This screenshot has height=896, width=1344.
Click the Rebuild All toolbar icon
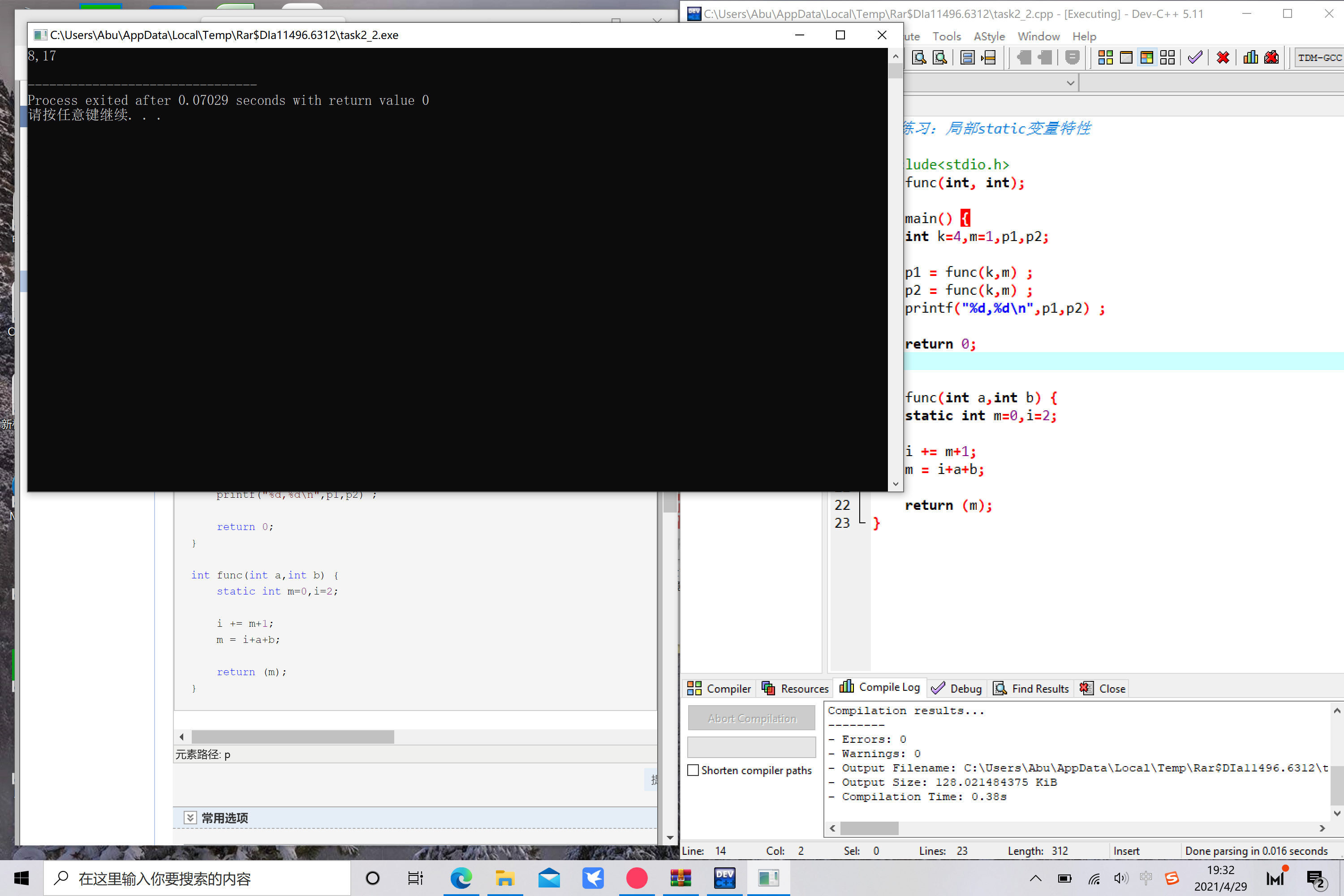coord(1167,58)
